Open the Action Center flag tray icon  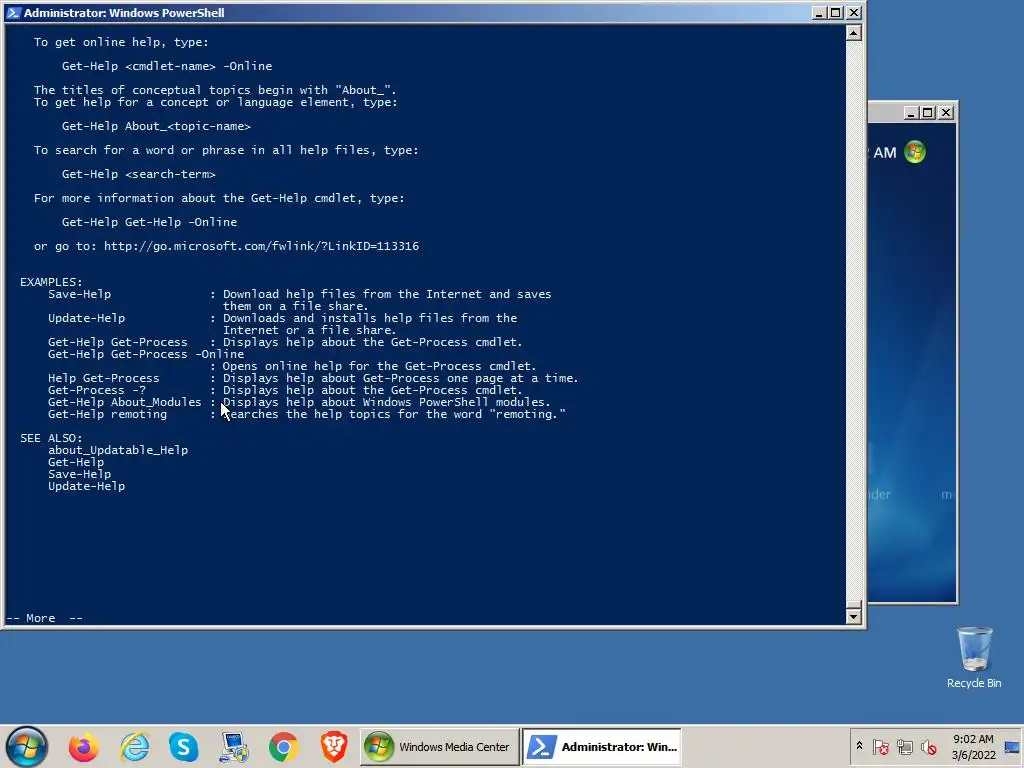coord(881,747)
